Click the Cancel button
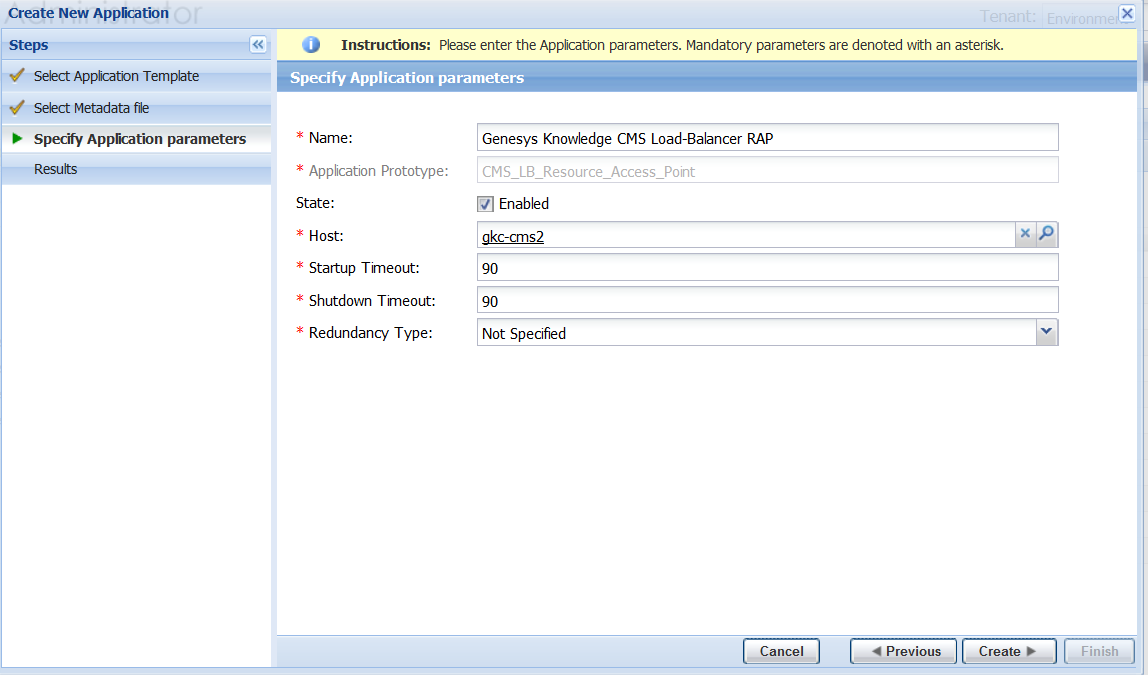This screenshot has height=675, width=1148. tap(781, 650)
